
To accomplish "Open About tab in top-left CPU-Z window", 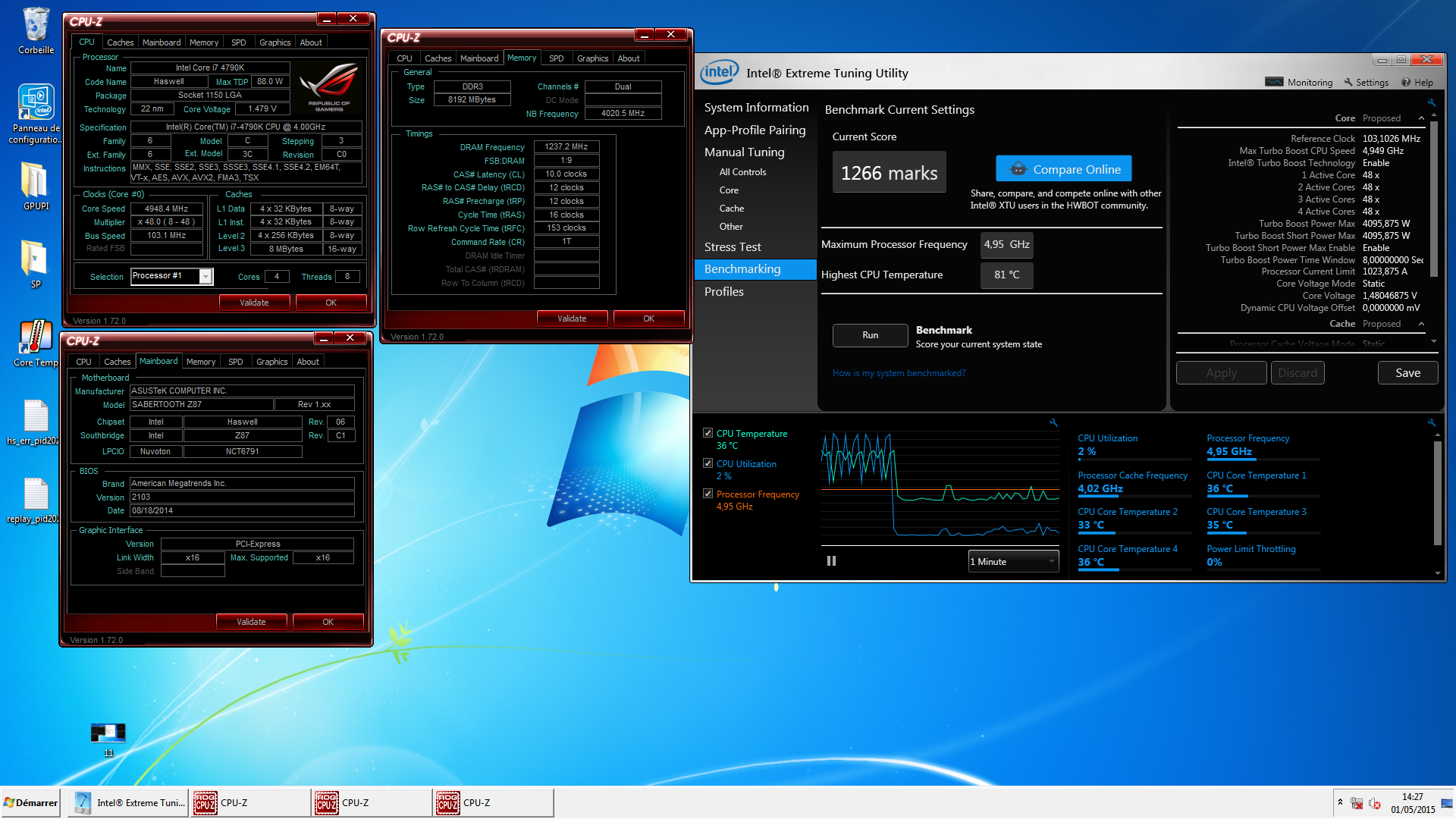I will [x=311, y=42].
